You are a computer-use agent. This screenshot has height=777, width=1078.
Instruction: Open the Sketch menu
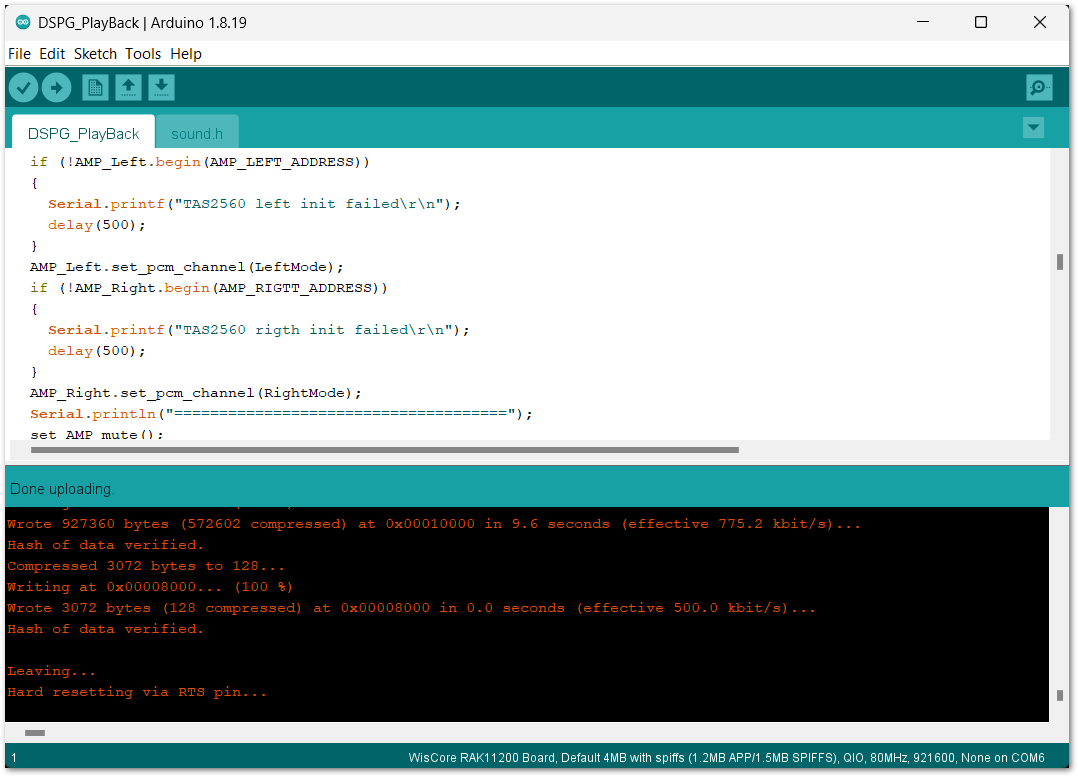coord(95,54)
